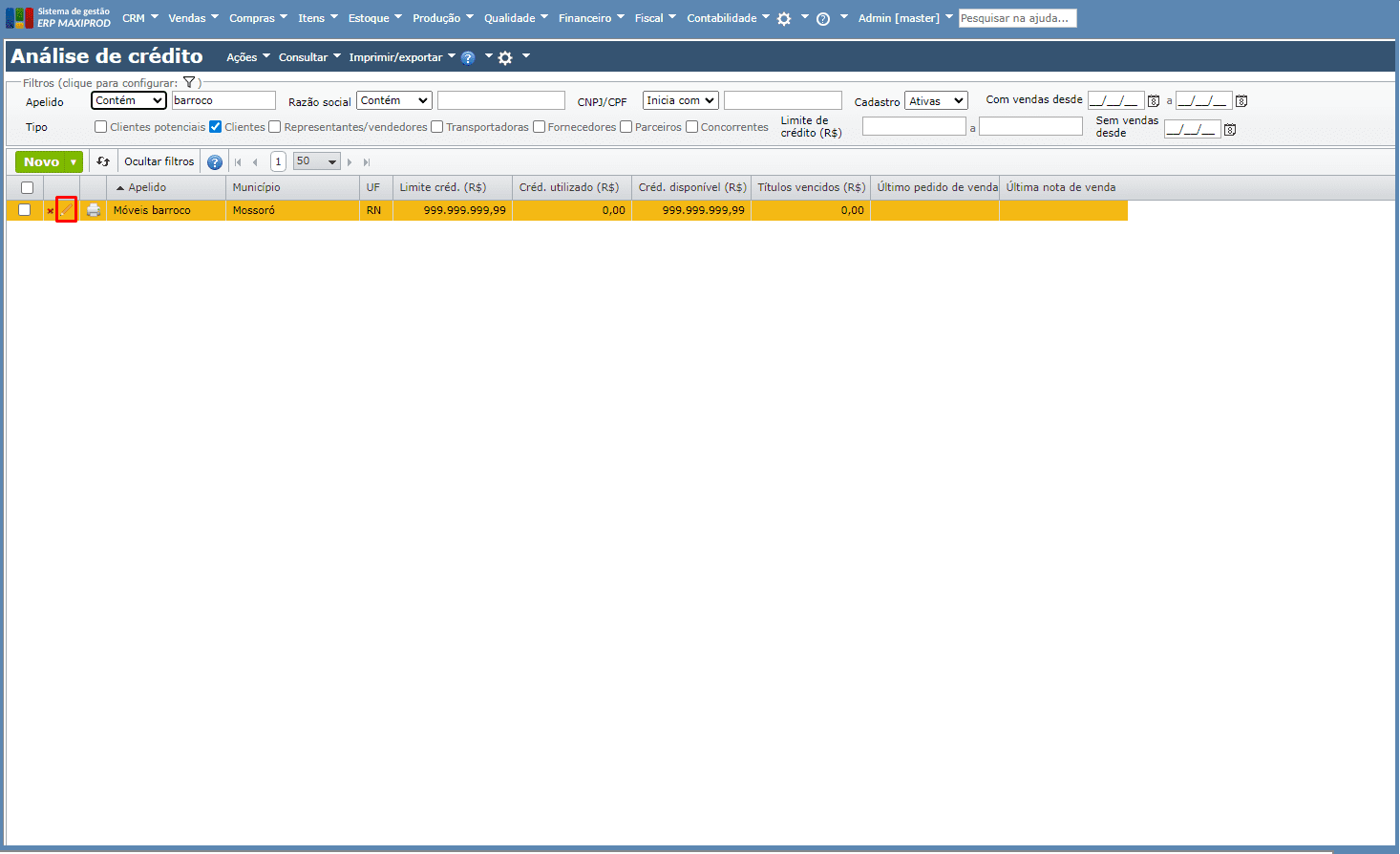Go to first page of results
1400x854 pixels.
coord(238,162)
